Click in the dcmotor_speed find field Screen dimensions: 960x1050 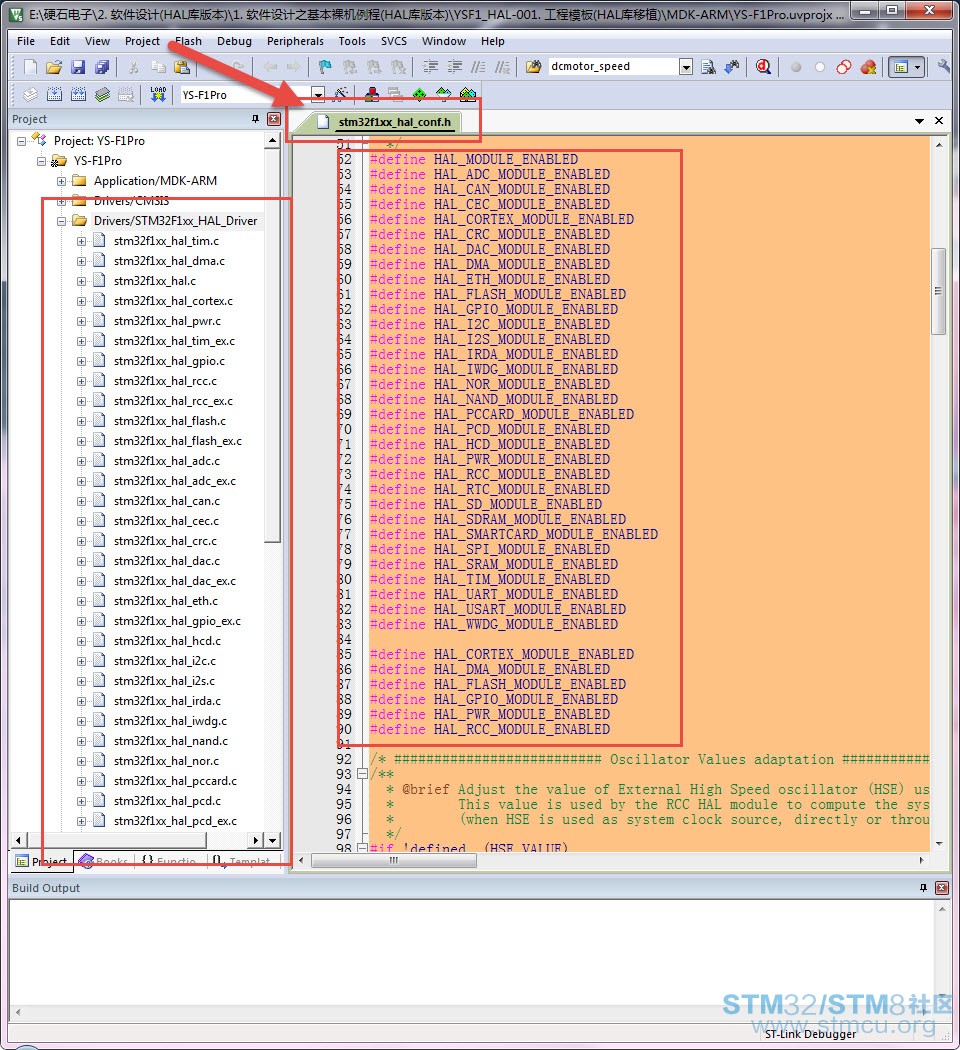613,67
